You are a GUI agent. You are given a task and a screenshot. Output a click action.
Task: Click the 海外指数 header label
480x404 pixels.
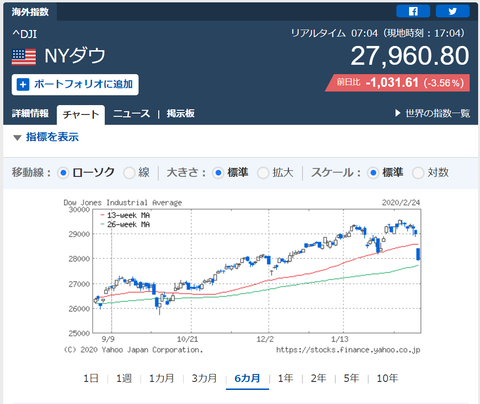[30, 12]
